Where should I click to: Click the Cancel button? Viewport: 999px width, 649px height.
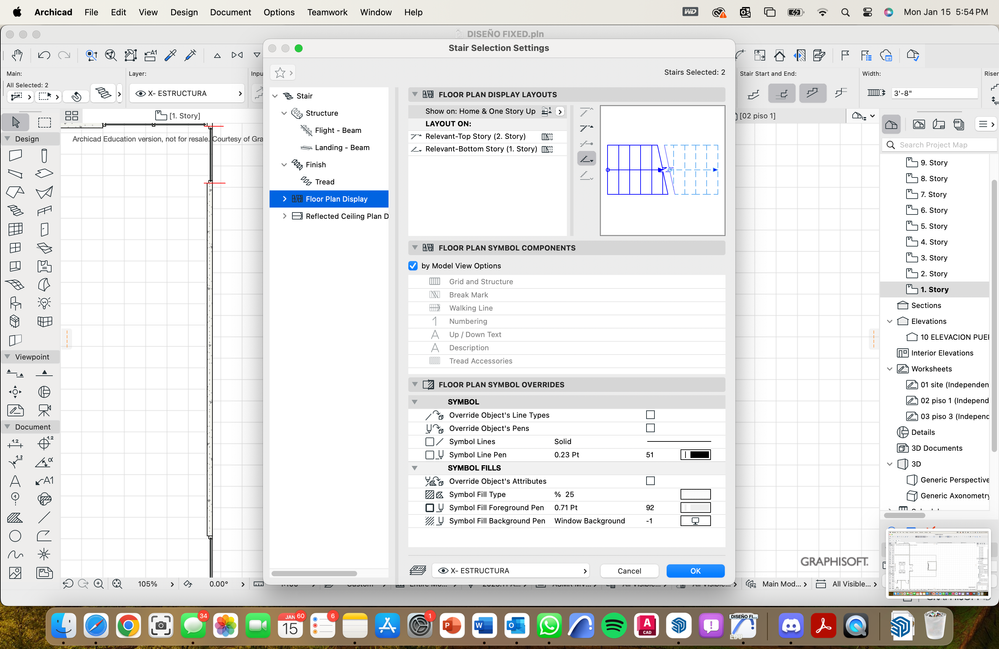[x=629, y=571]
